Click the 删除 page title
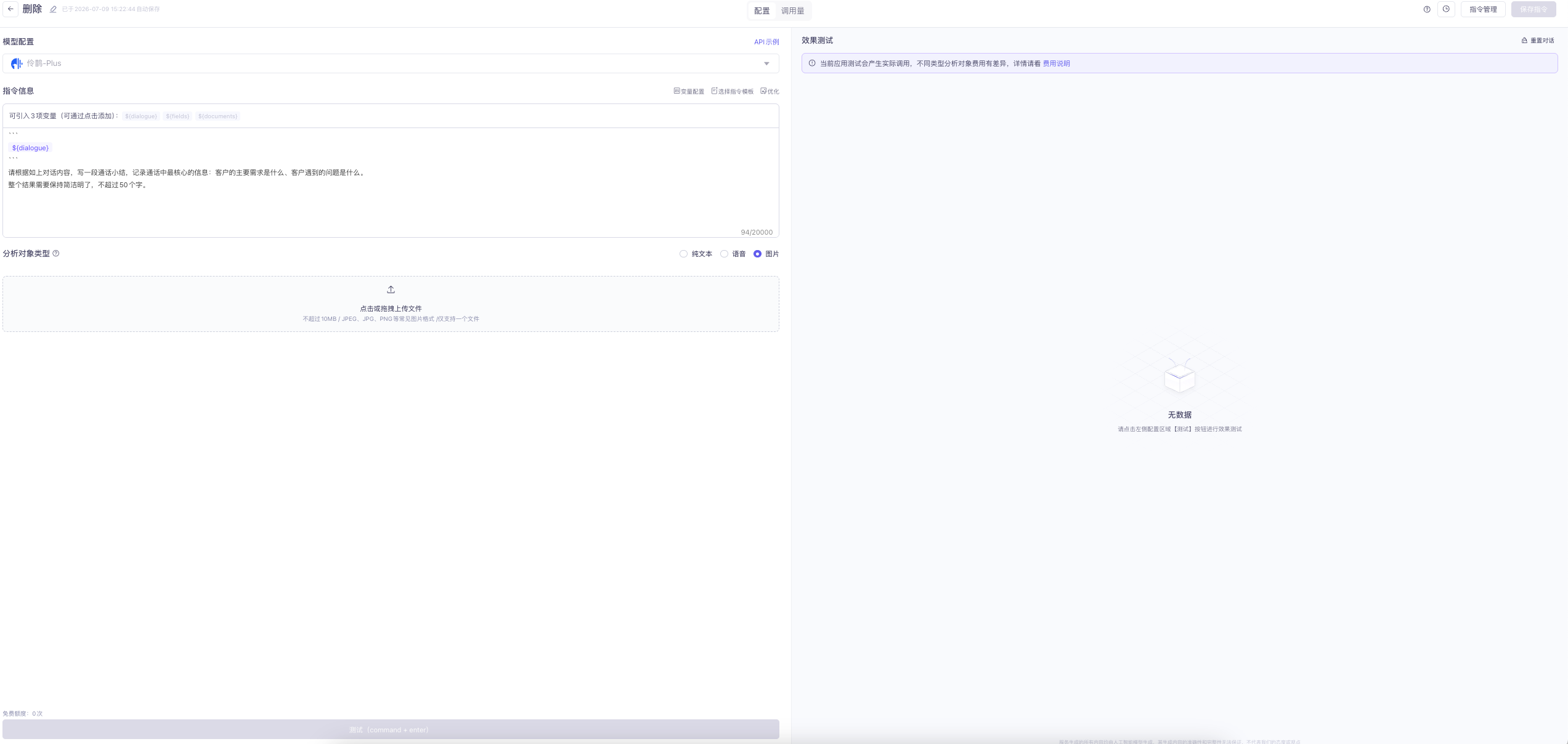Screen dimensions: 1568x744 pyautogui.click(x=32, y=9)
